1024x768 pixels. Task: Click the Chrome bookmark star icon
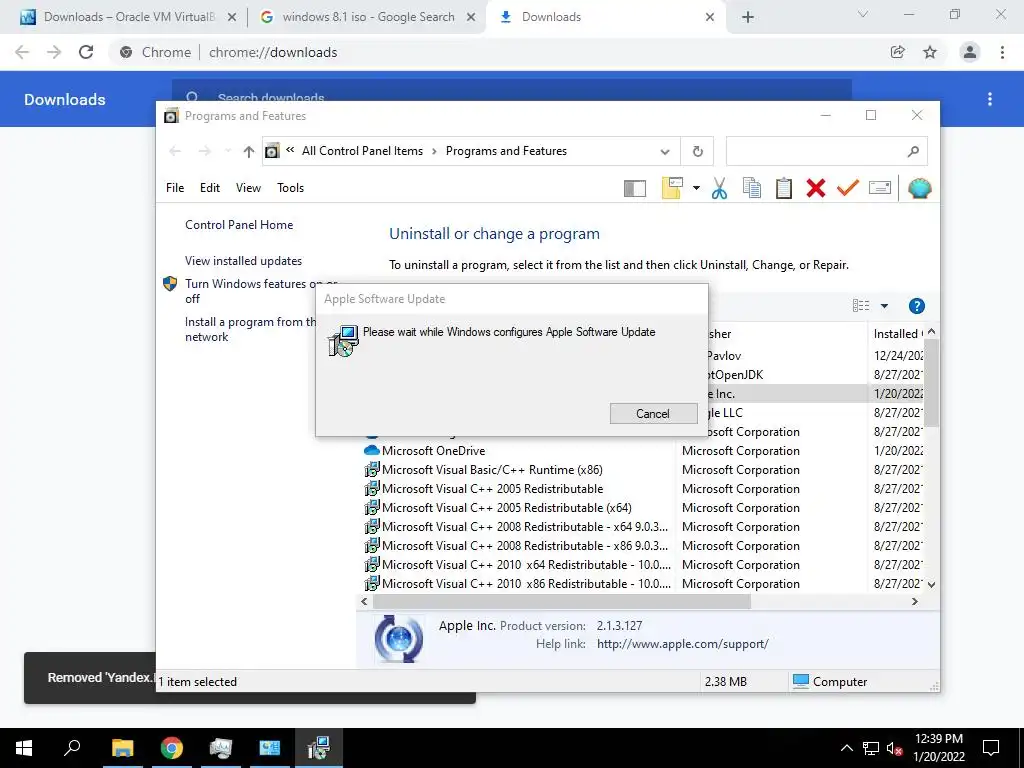coord(930,52)
